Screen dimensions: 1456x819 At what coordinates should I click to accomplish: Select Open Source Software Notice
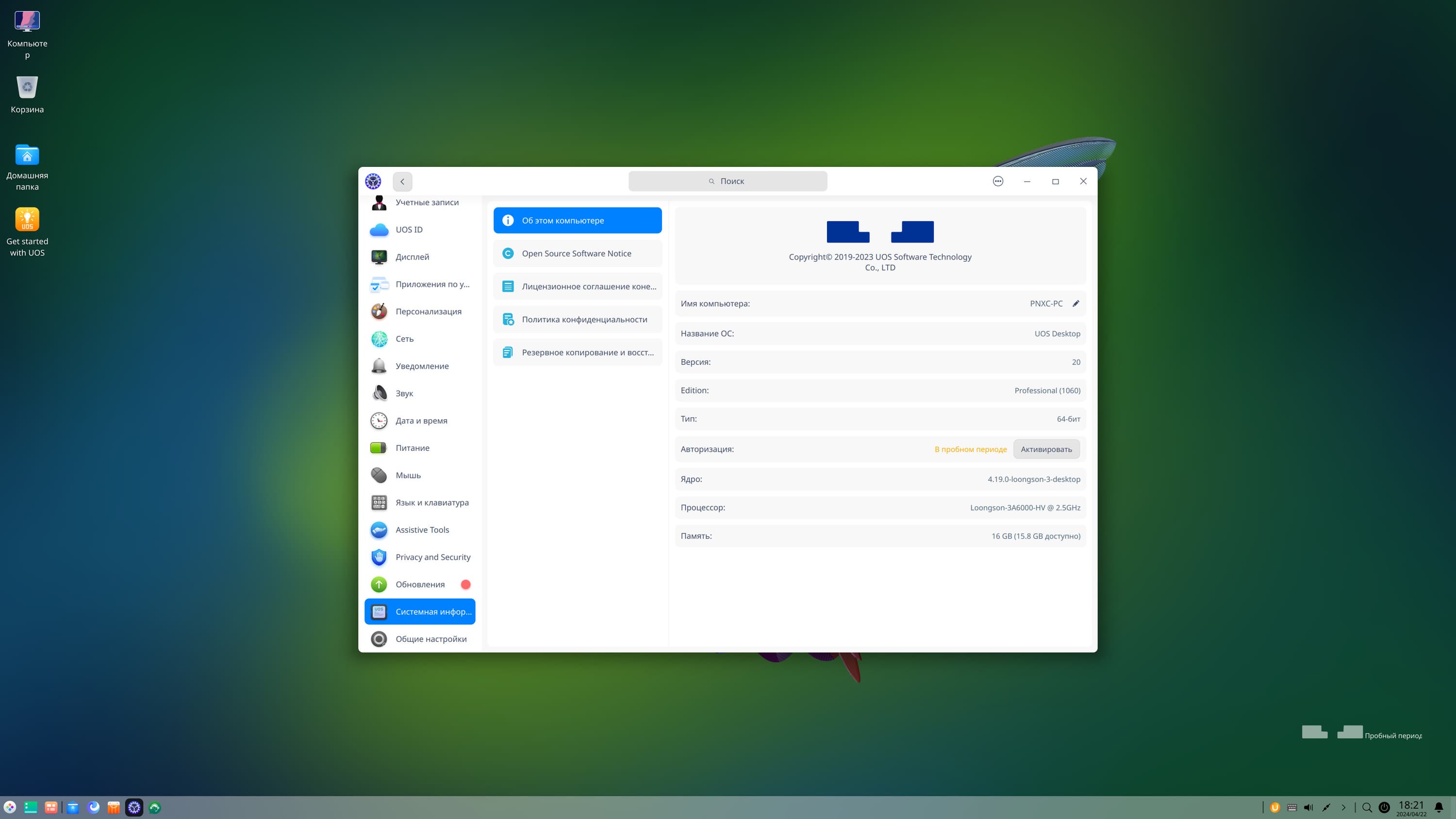(577, 253)
